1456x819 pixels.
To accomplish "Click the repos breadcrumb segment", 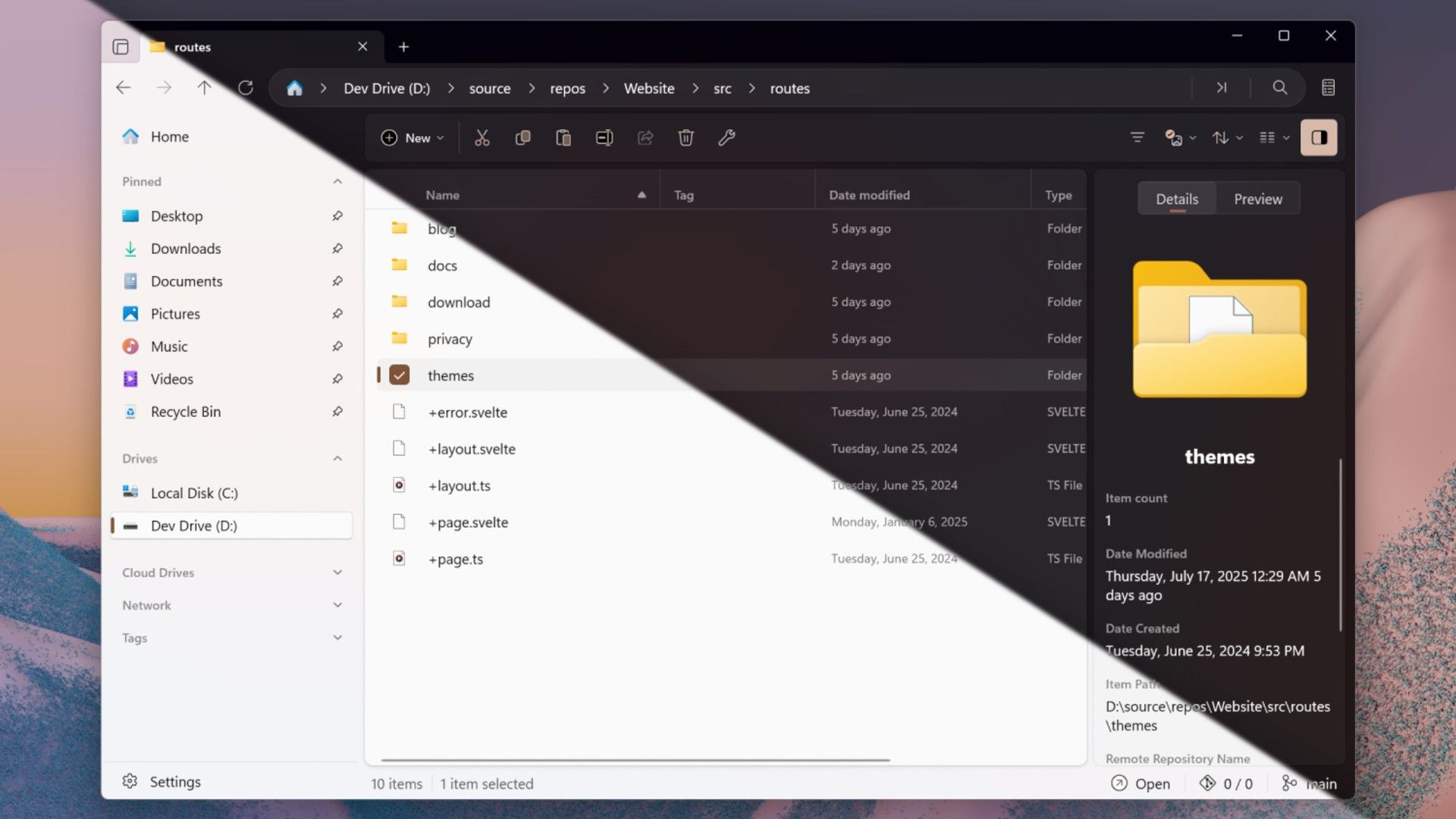I will click(x=567, y=88).
